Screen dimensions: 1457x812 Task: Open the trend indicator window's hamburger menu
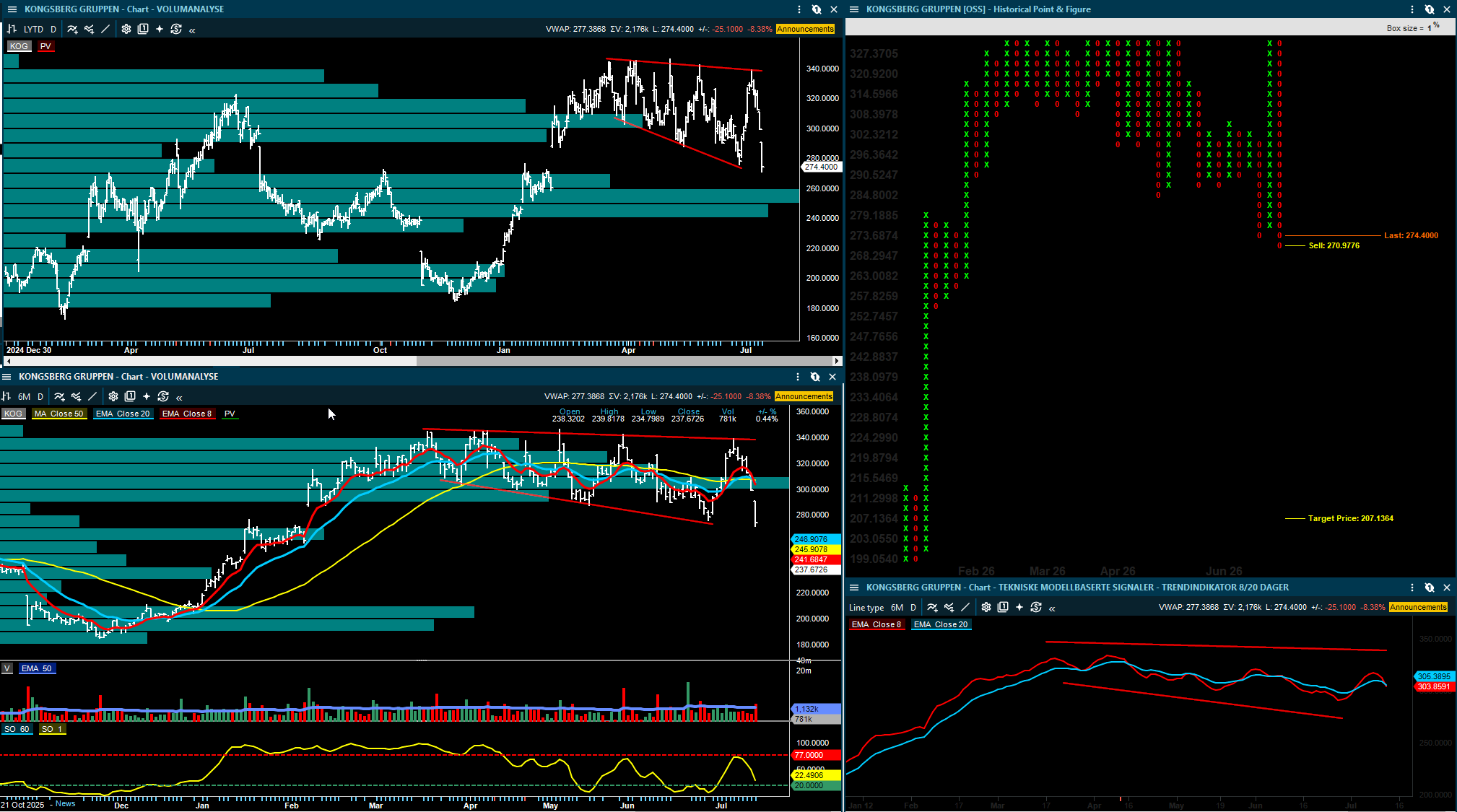coord(853,588)
